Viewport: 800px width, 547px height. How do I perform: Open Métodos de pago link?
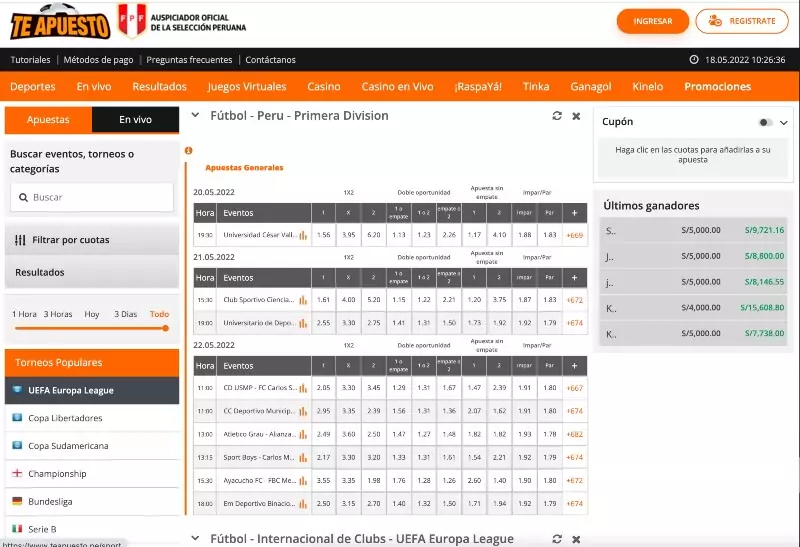point(98,60)
